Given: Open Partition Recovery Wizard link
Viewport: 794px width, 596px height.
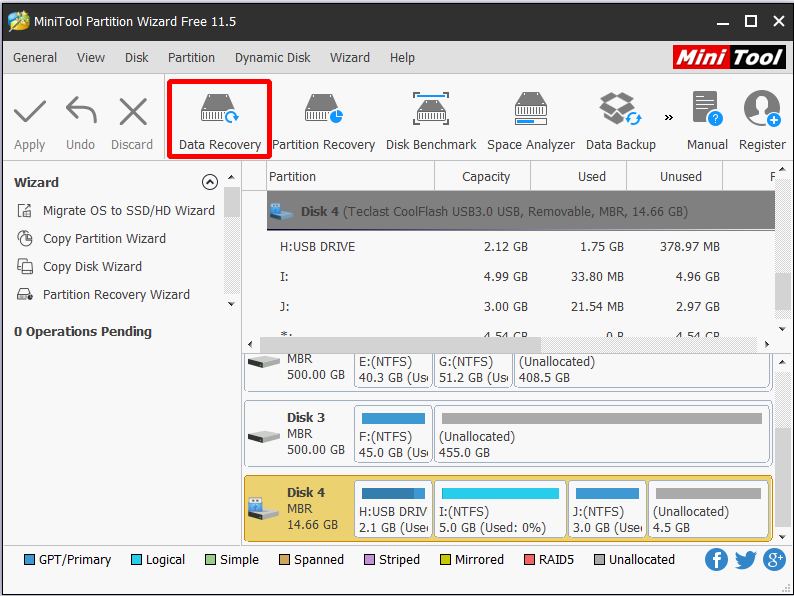Looking at the screenshot, I should click(x=116, y=294).
